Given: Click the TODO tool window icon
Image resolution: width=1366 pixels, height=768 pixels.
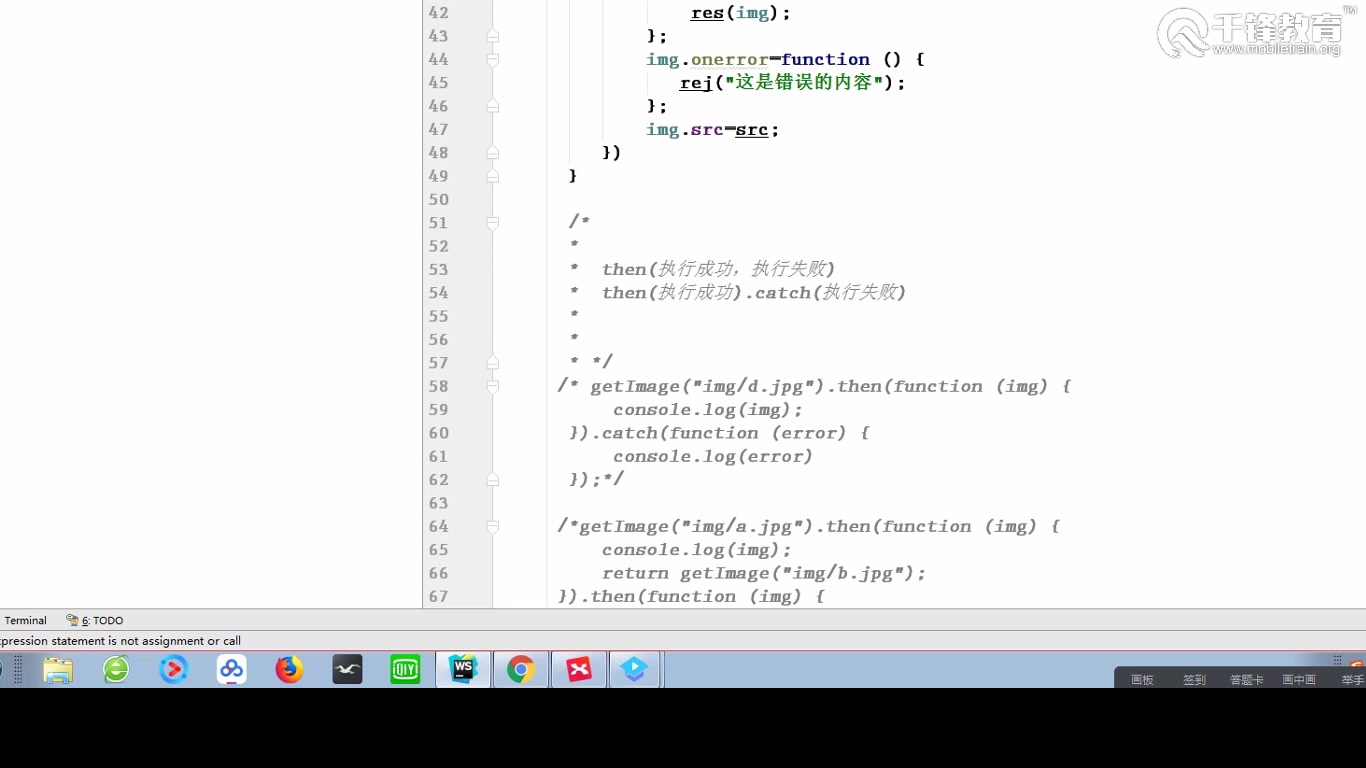Looking at the screenshot, I should 72,620.
